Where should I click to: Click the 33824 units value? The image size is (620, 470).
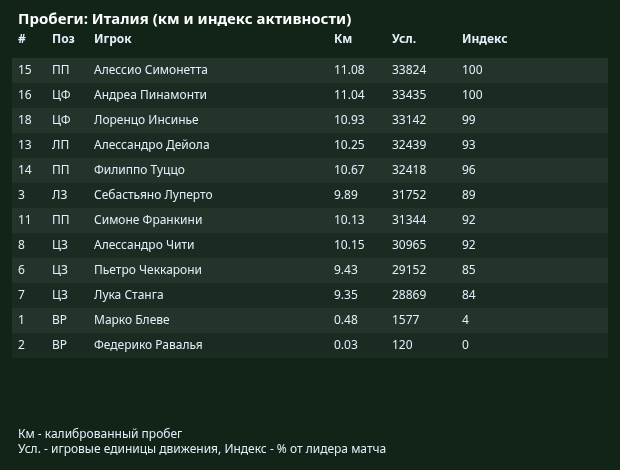click(x=409, y=70)
